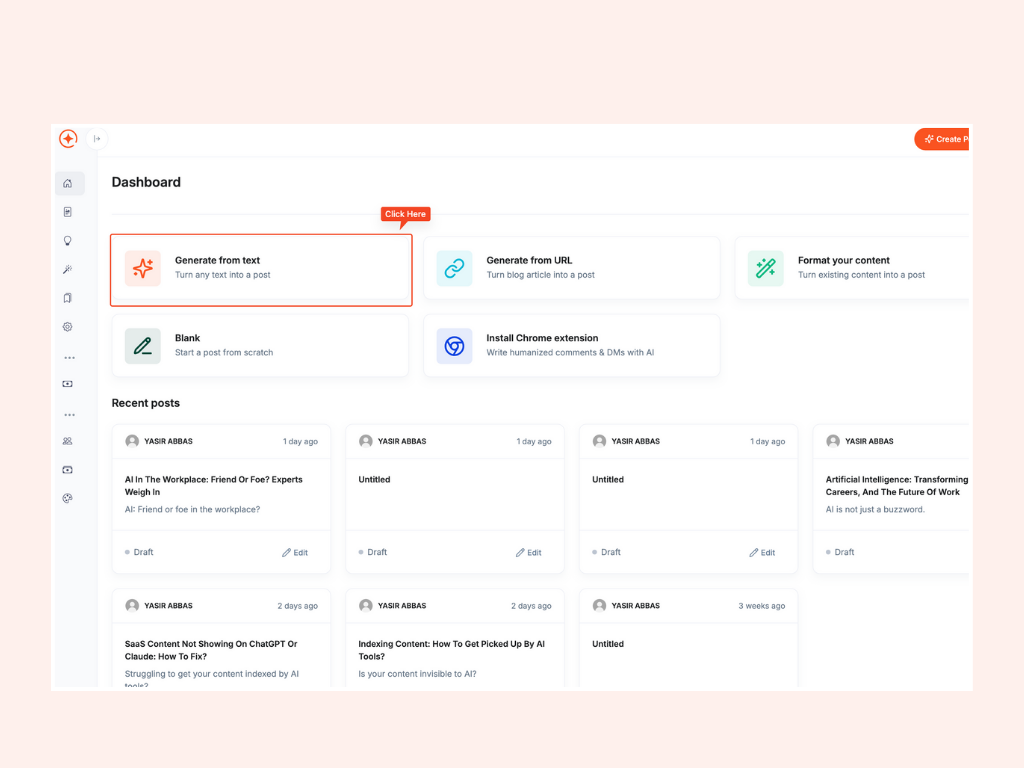Image resolution: width=1024 pixels, height=768 pixels.
Task: Click the avatar on the SaaS Content post
Action: (x=132, y=606)
